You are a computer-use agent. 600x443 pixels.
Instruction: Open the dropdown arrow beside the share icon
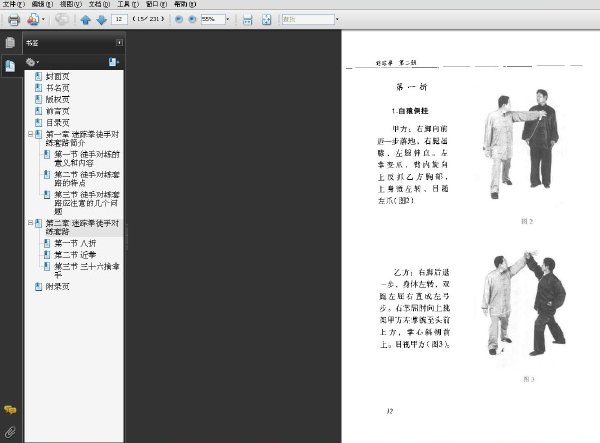pyautogui.click(x=43, y=19)
